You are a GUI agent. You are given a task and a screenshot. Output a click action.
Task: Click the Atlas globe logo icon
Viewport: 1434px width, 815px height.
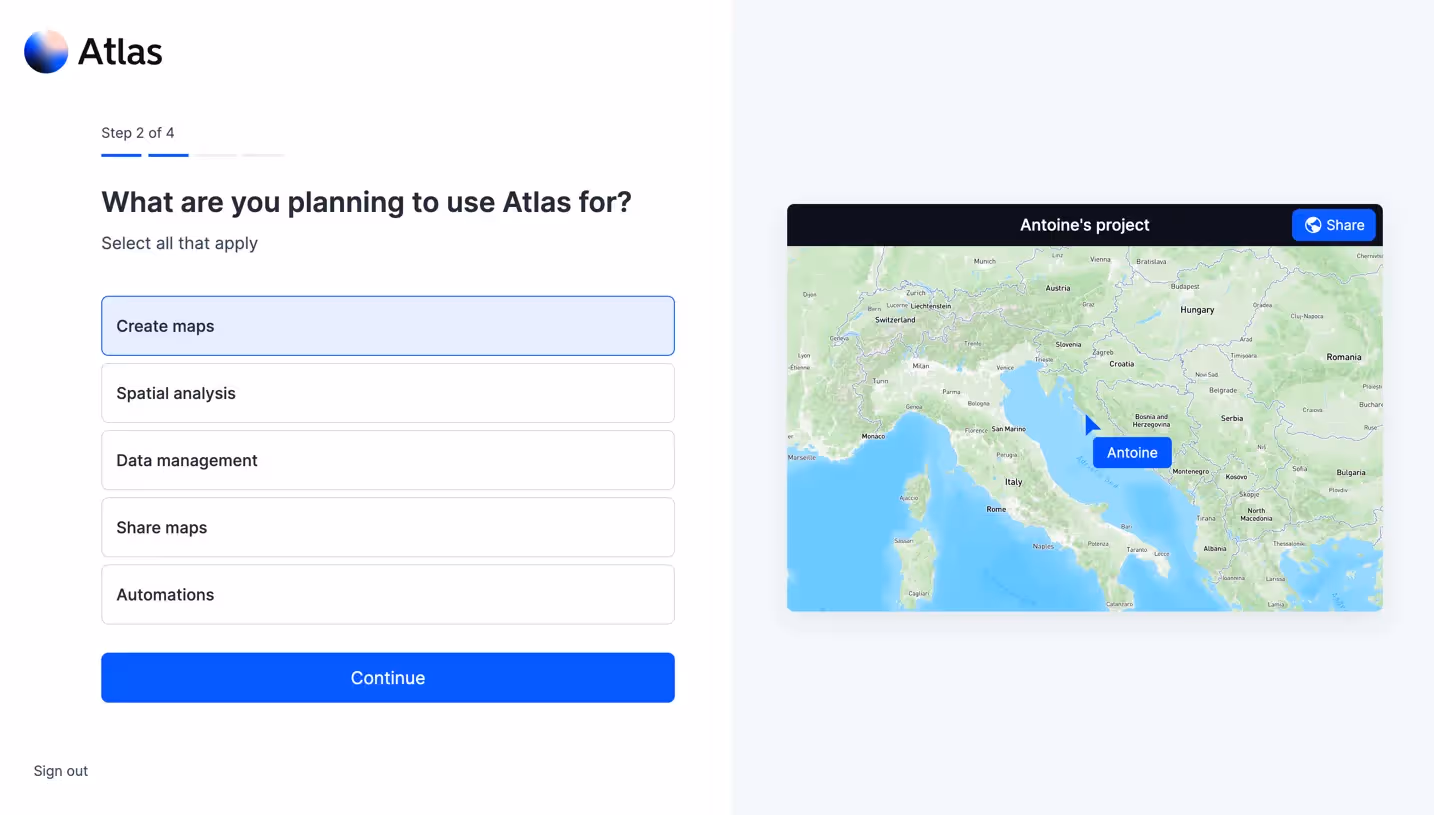coord(44,49)
